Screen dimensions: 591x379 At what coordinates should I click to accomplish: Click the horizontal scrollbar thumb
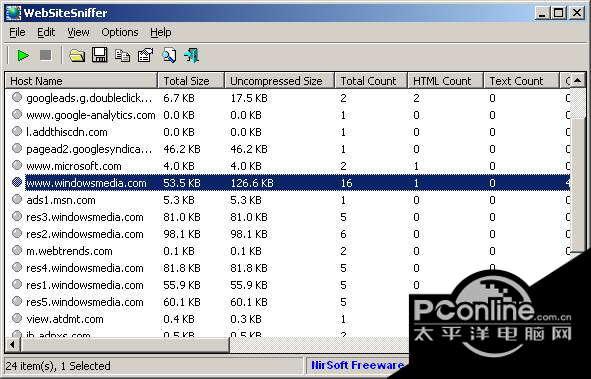125,344
